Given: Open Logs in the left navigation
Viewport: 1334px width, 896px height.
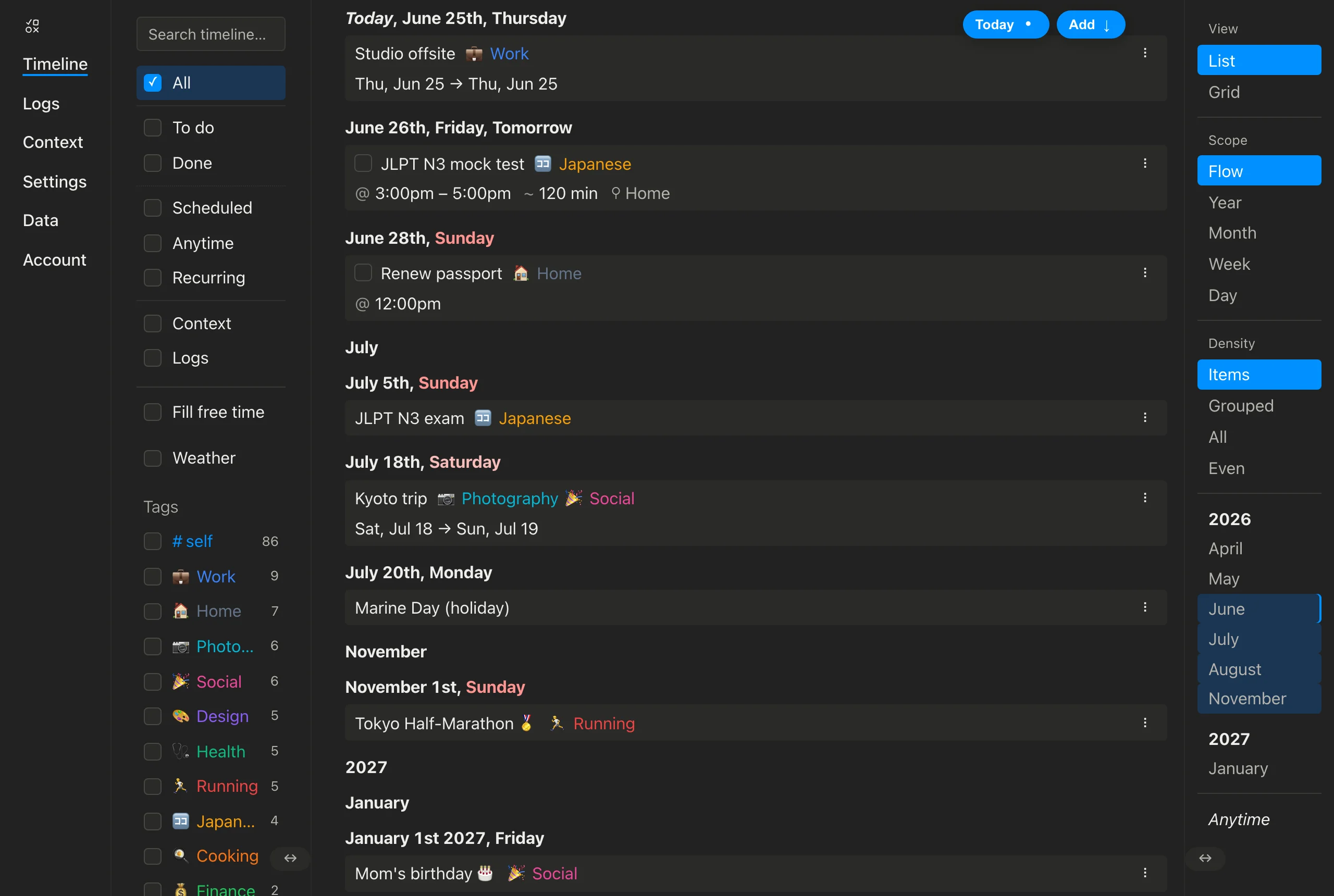Looking at the screenshot, I should (x=41, y=104).
